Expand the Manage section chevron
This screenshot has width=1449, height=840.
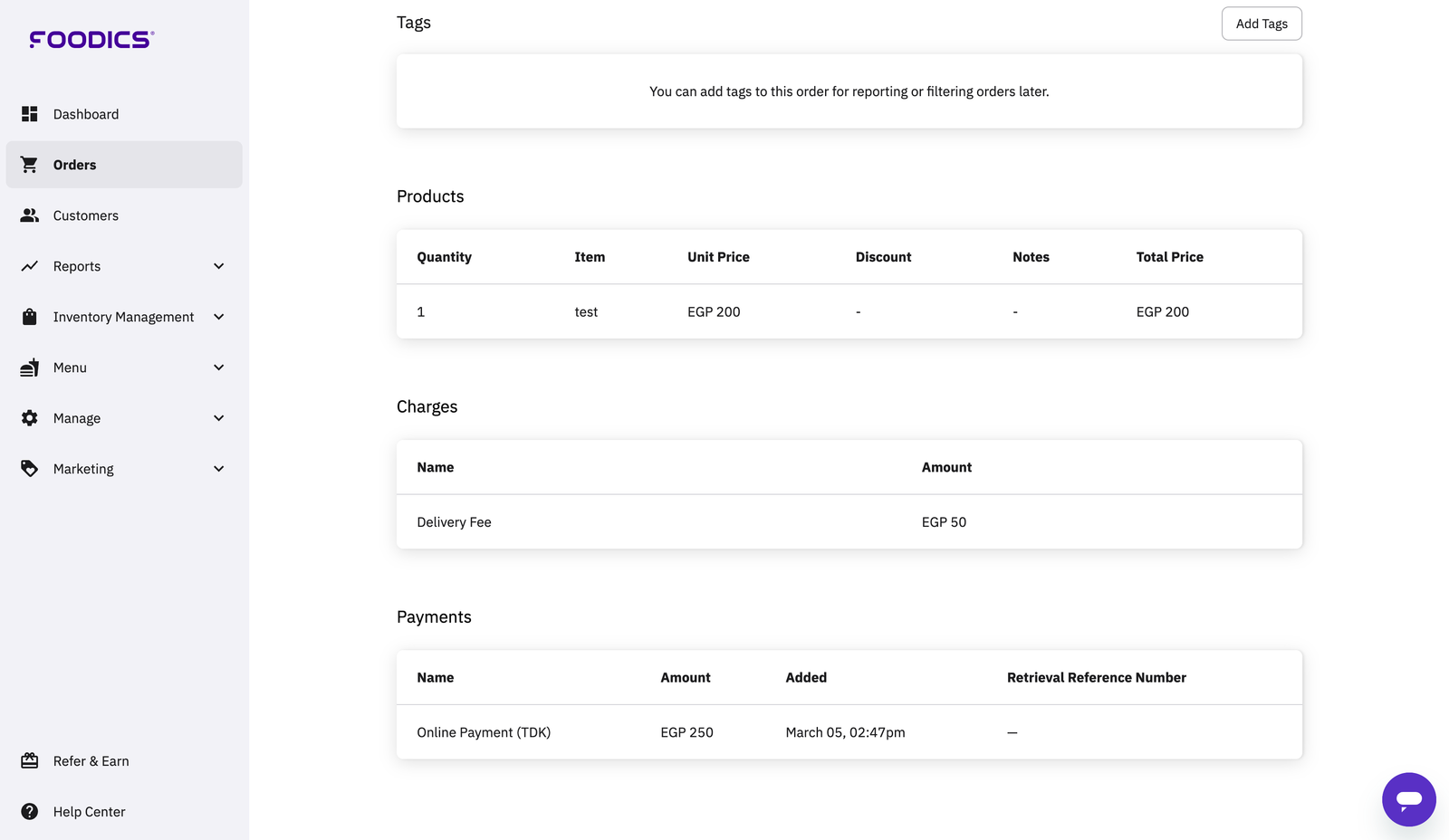(x=219, y=418)
